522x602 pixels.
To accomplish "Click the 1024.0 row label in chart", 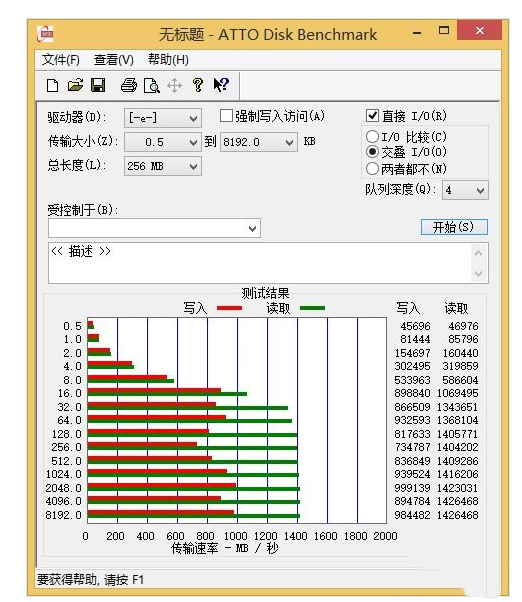I will tap(64, 474).
